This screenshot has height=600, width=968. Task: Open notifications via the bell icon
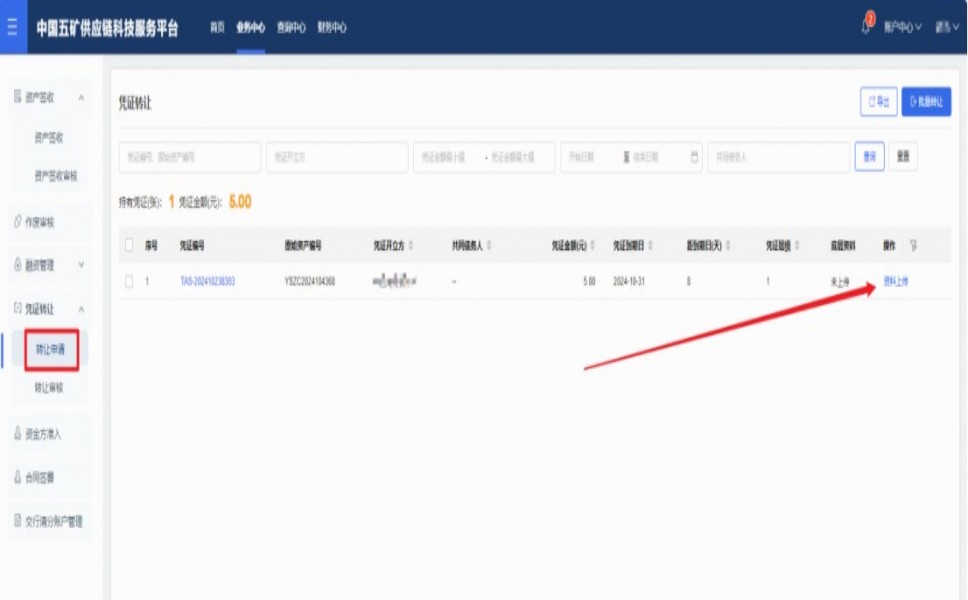(866, 26)
